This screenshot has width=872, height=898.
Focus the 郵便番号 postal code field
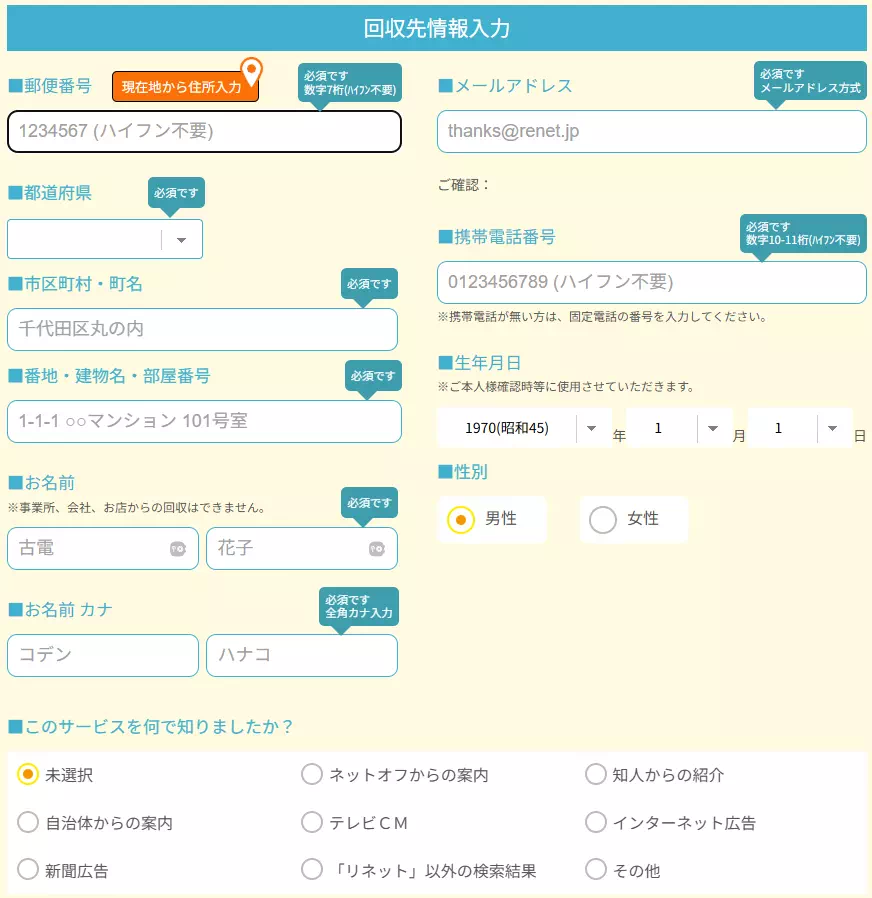pos(204,131)
